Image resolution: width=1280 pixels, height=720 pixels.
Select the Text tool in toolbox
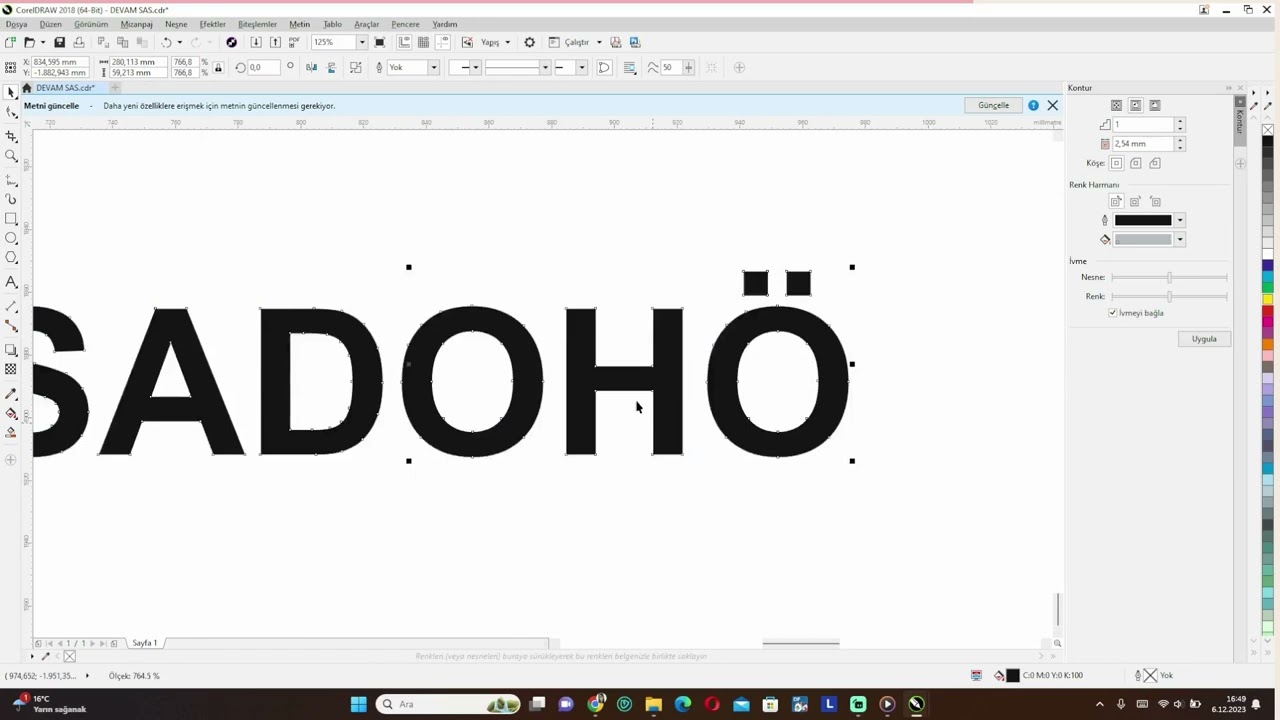(11, 282)
